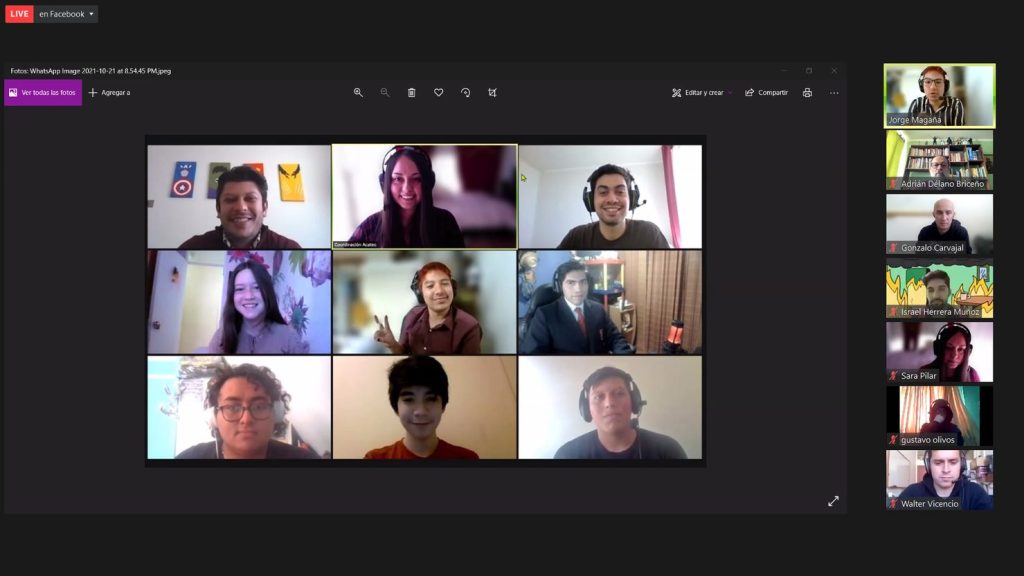This screenshot has height=576, width=1024.
Task: Click the 'Compartir' share button
Action: coord(766,93)
